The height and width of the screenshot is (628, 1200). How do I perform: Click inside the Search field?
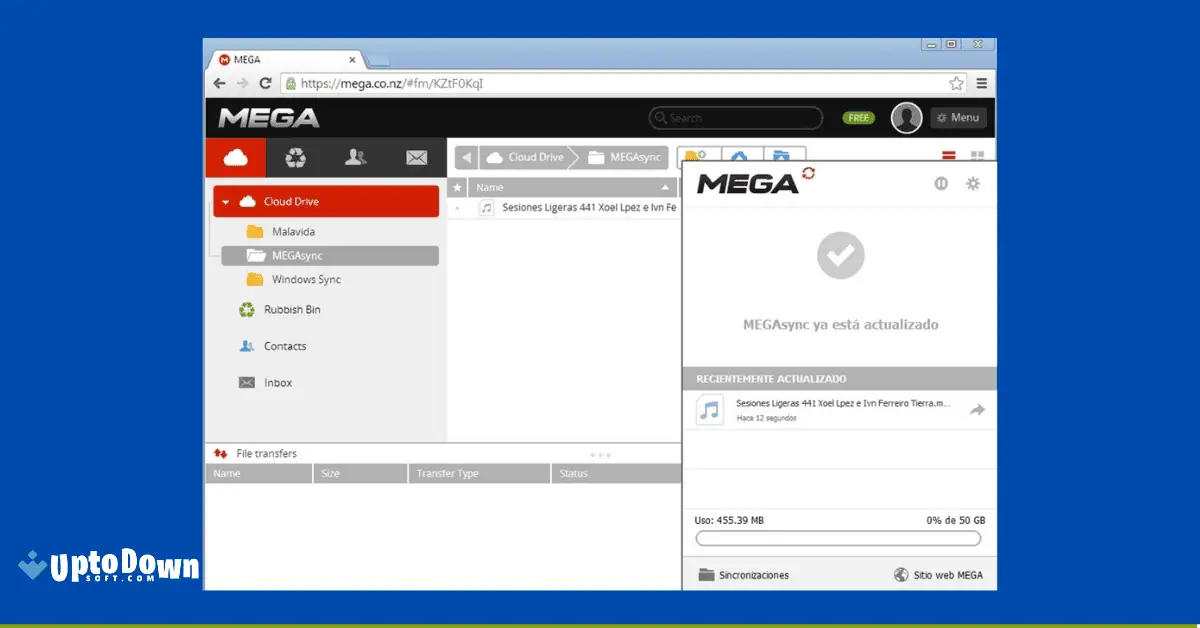pyautogui.click(x=735, y=117)
